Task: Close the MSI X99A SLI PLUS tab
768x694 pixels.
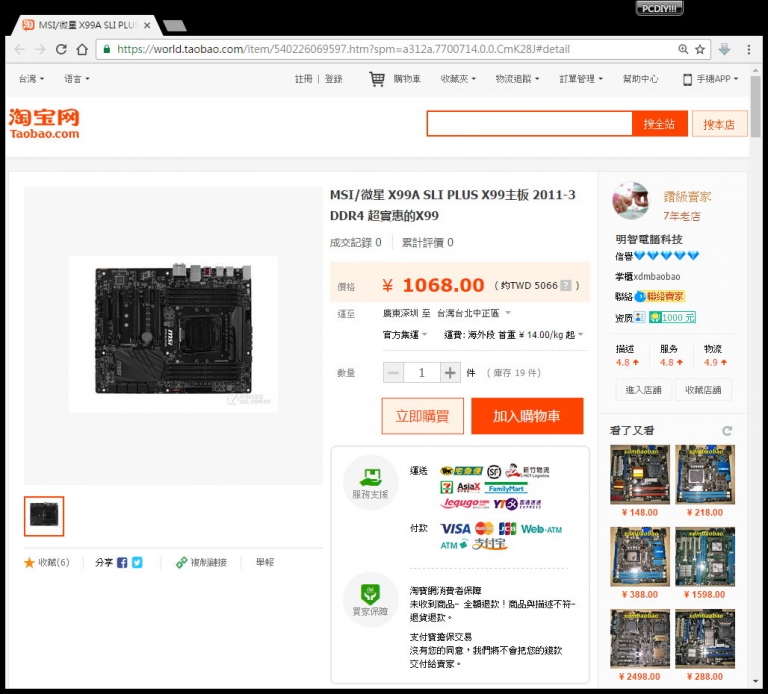Action: point(147,25)
